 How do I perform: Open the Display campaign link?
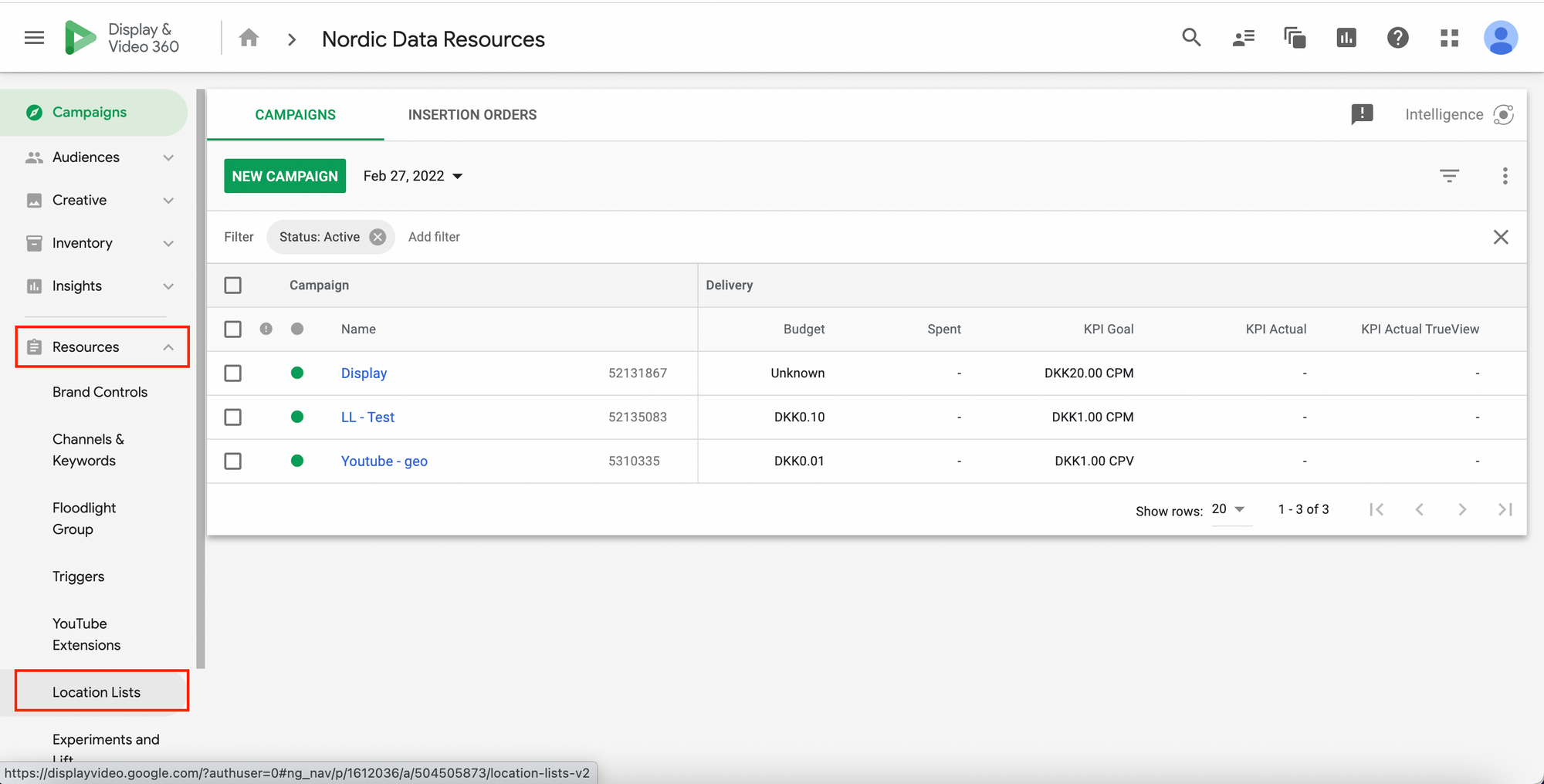click(x=364, y=373)
